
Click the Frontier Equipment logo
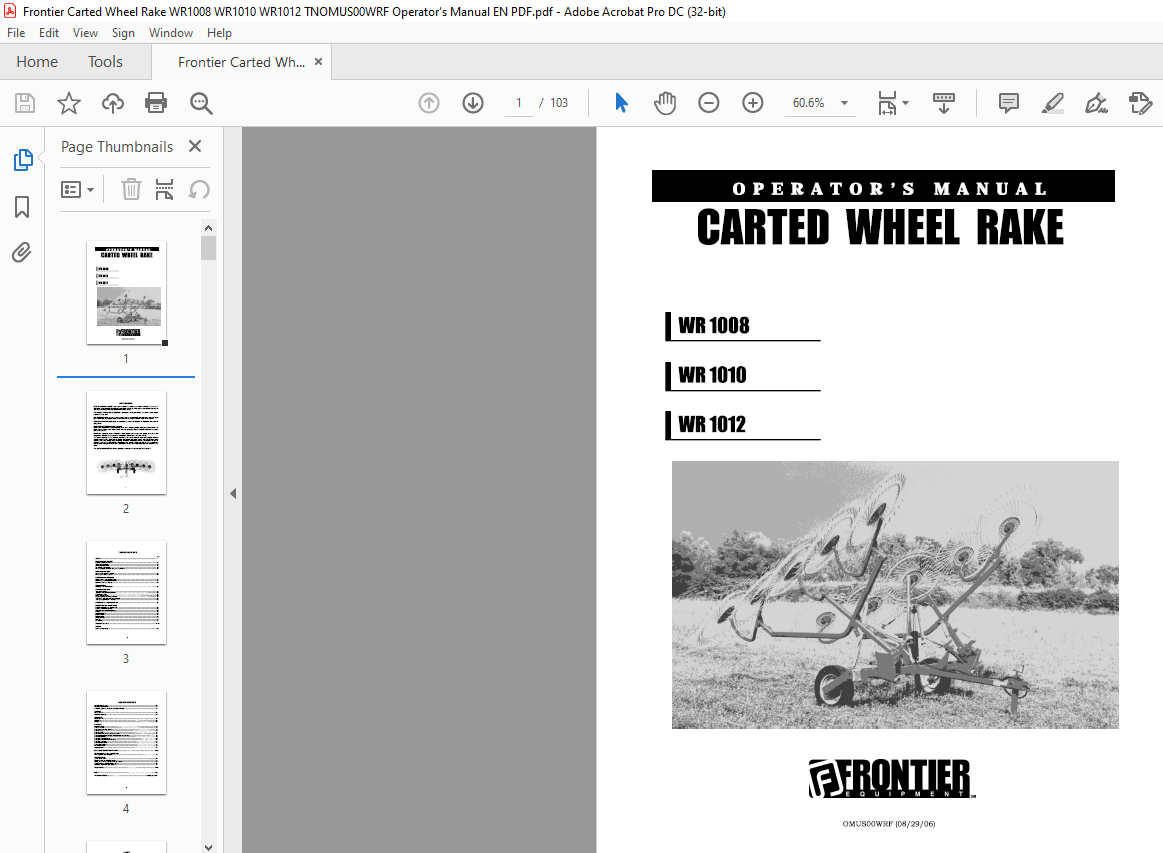point(892,779)
